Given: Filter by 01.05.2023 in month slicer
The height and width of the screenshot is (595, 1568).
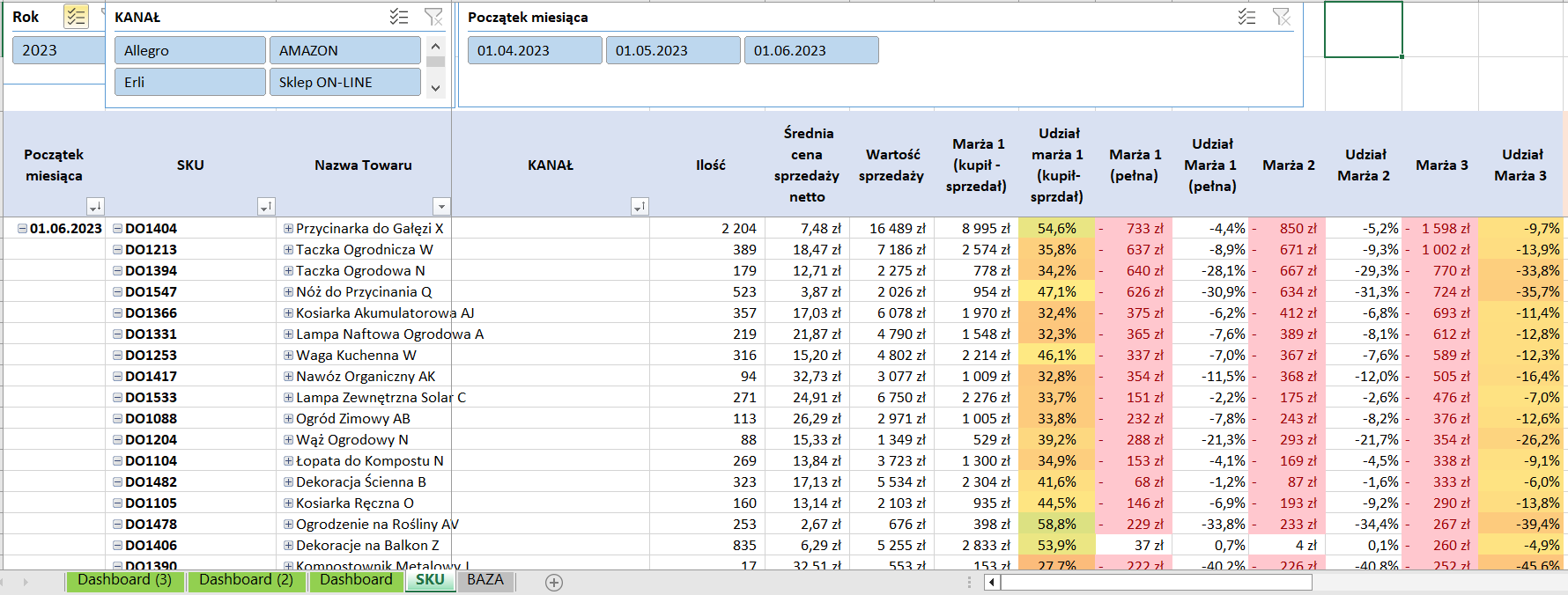Looking at the screenshot, I should coord(672,50).
